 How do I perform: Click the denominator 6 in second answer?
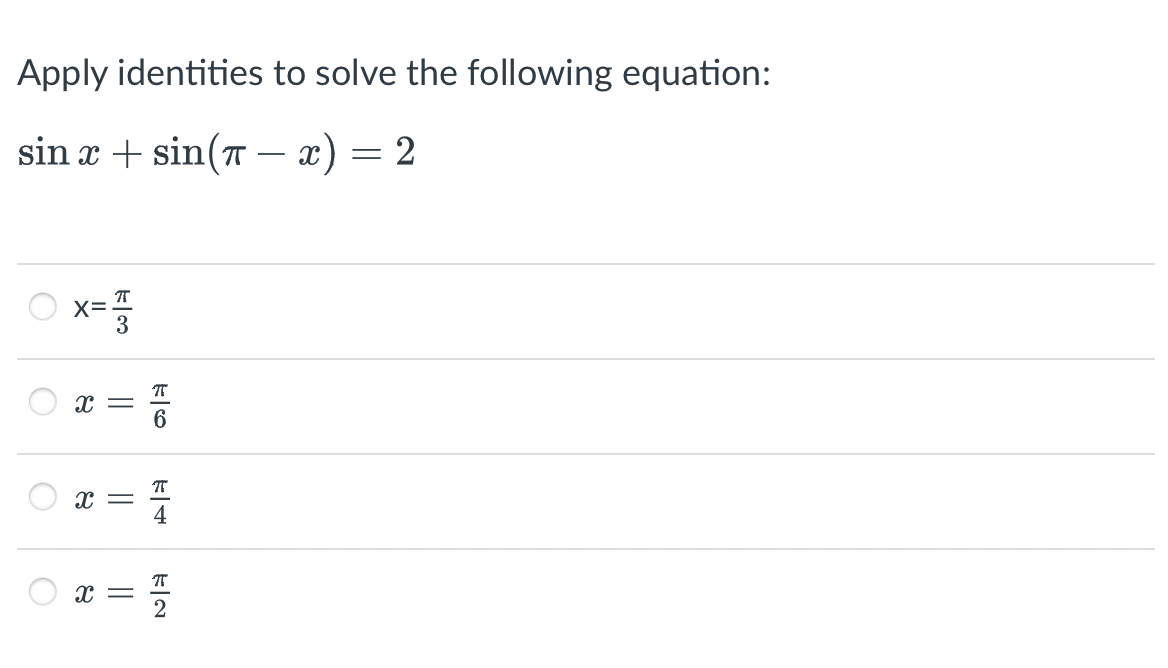click(159, 420)
